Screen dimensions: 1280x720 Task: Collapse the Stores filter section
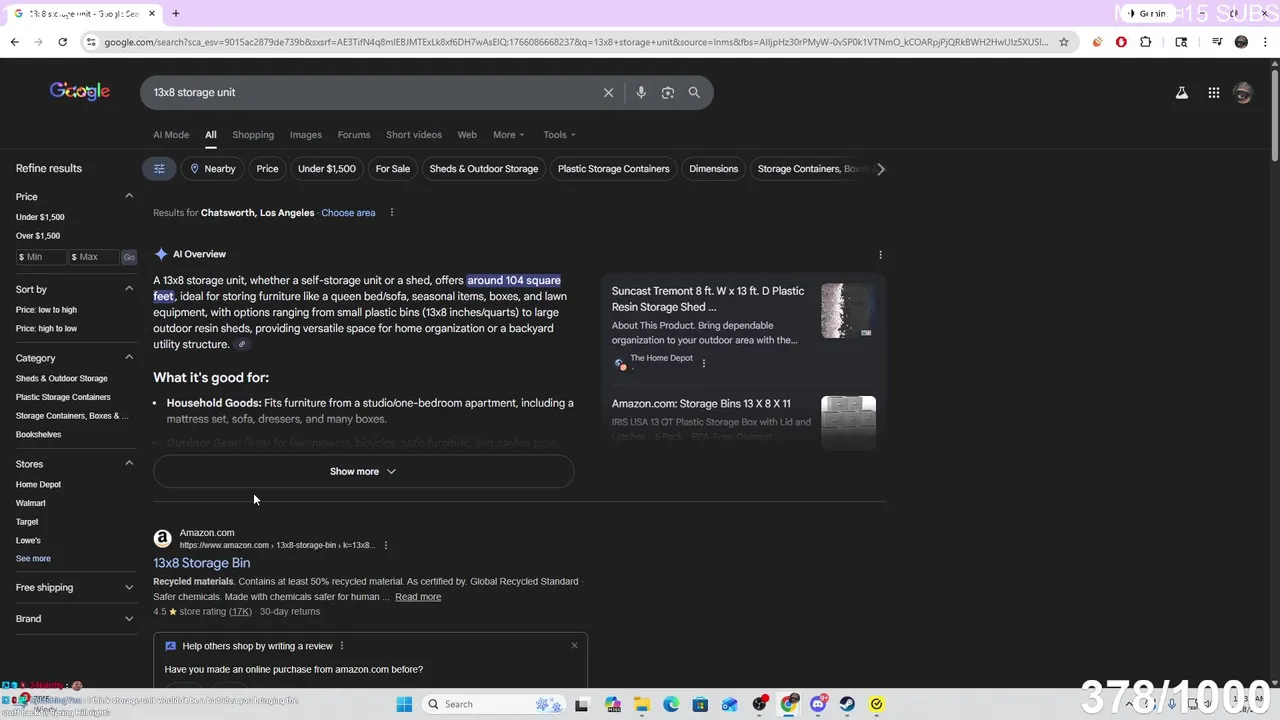pyautogui.click(x=129, y=464)
